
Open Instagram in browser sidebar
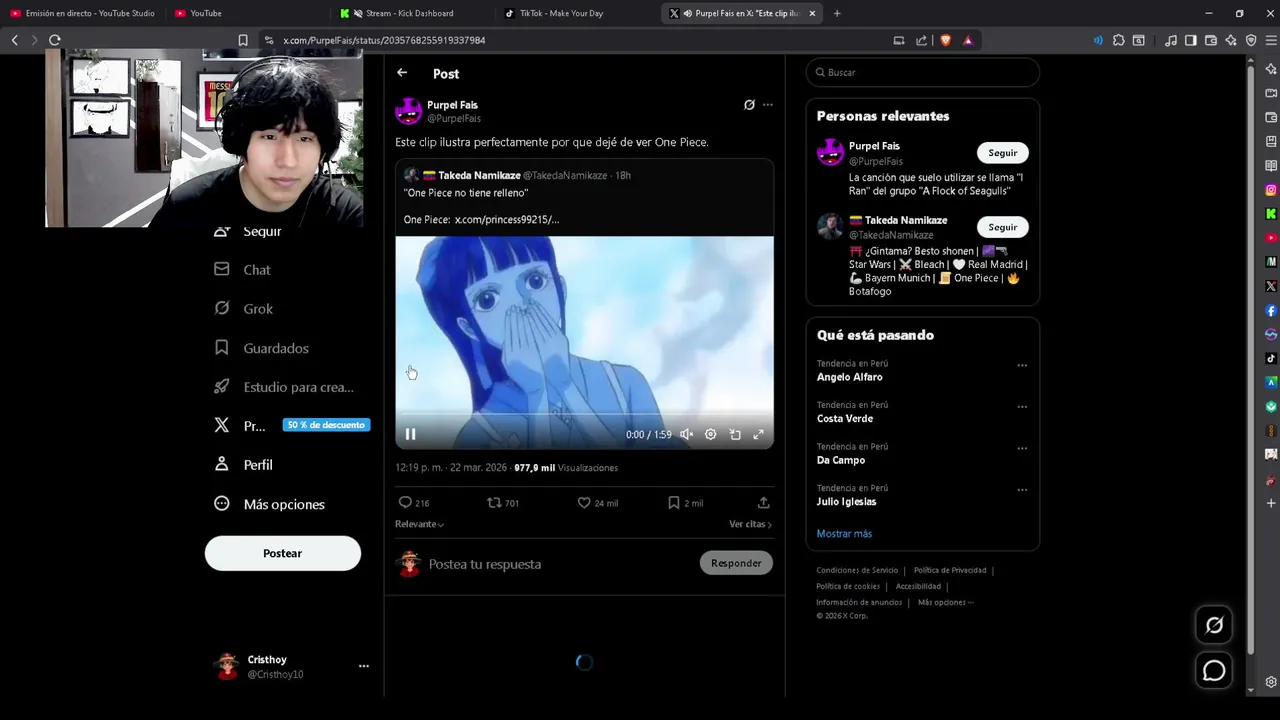click(1271, 190)
